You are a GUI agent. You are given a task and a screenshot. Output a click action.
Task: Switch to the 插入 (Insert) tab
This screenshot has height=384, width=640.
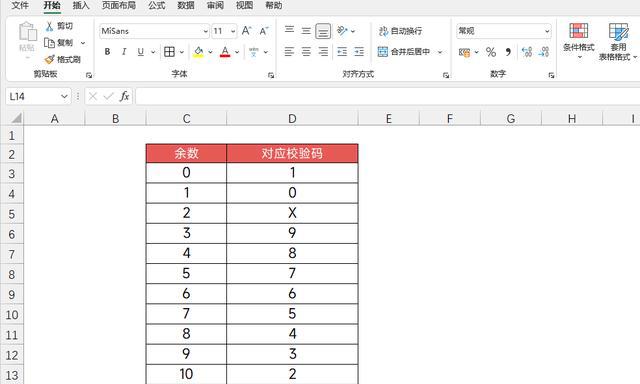tap(81, 5)
